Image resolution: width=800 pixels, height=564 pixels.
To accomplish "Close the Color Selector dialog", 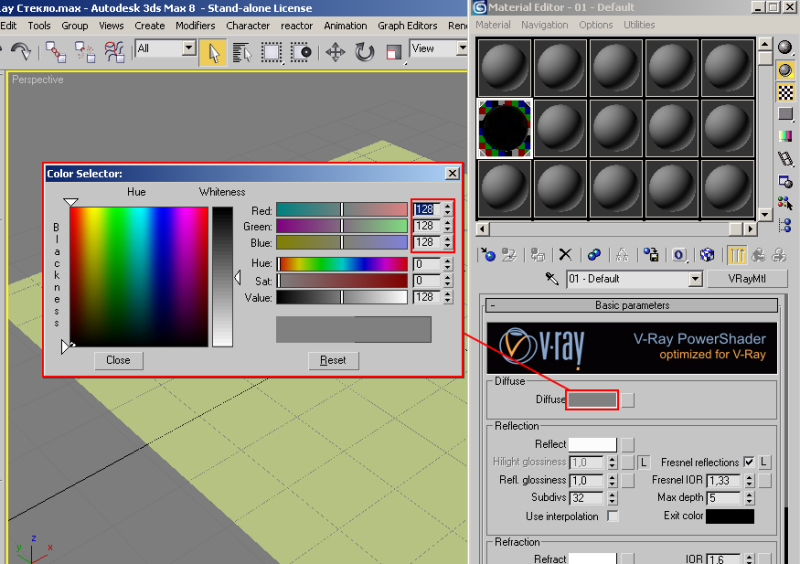I will point(452,174).
